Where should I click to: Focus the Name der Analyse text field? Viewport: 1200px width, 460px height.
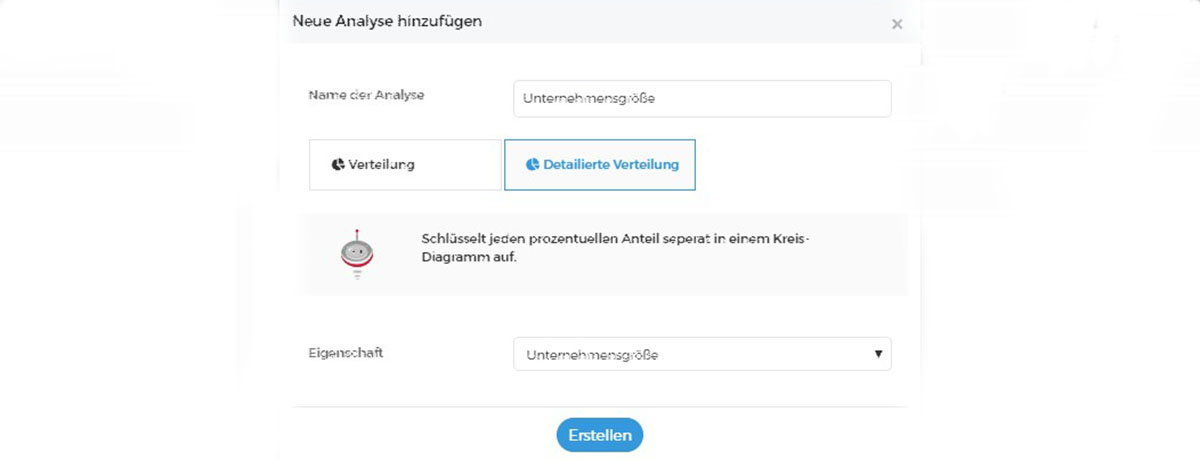point(702,98)
